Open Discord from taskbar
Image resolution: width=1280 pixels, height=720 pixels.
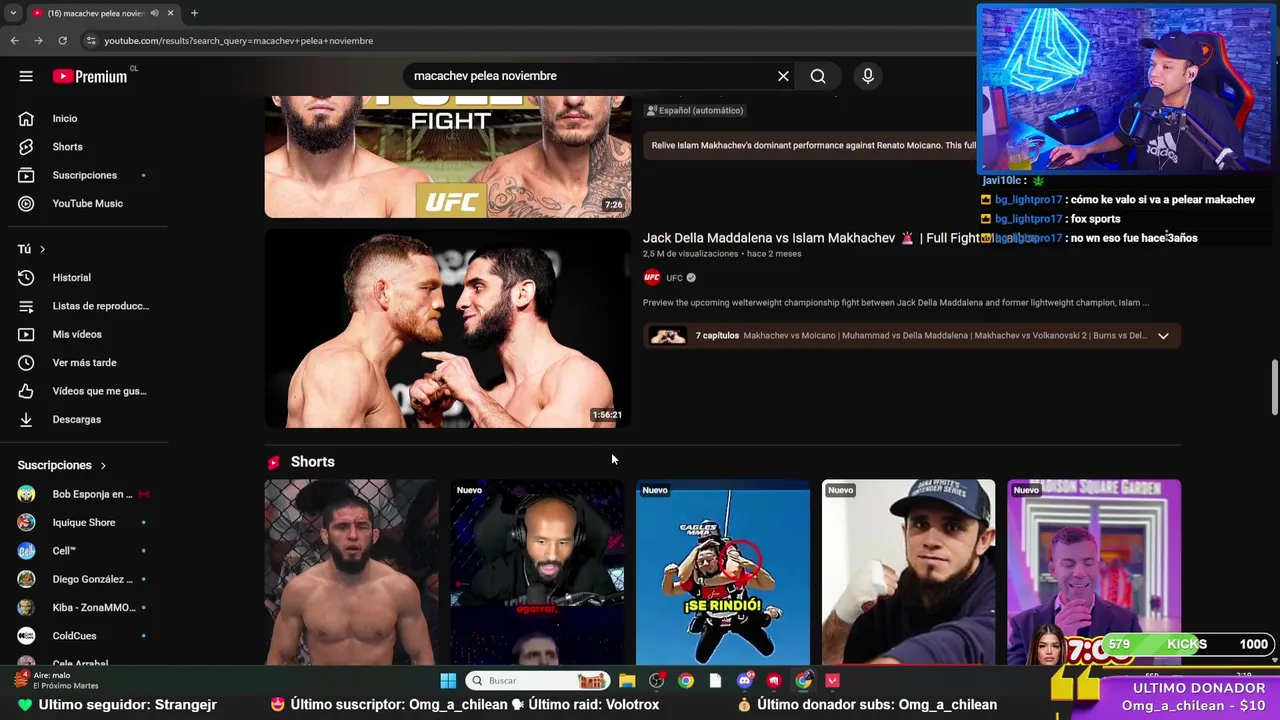point(744,681)
